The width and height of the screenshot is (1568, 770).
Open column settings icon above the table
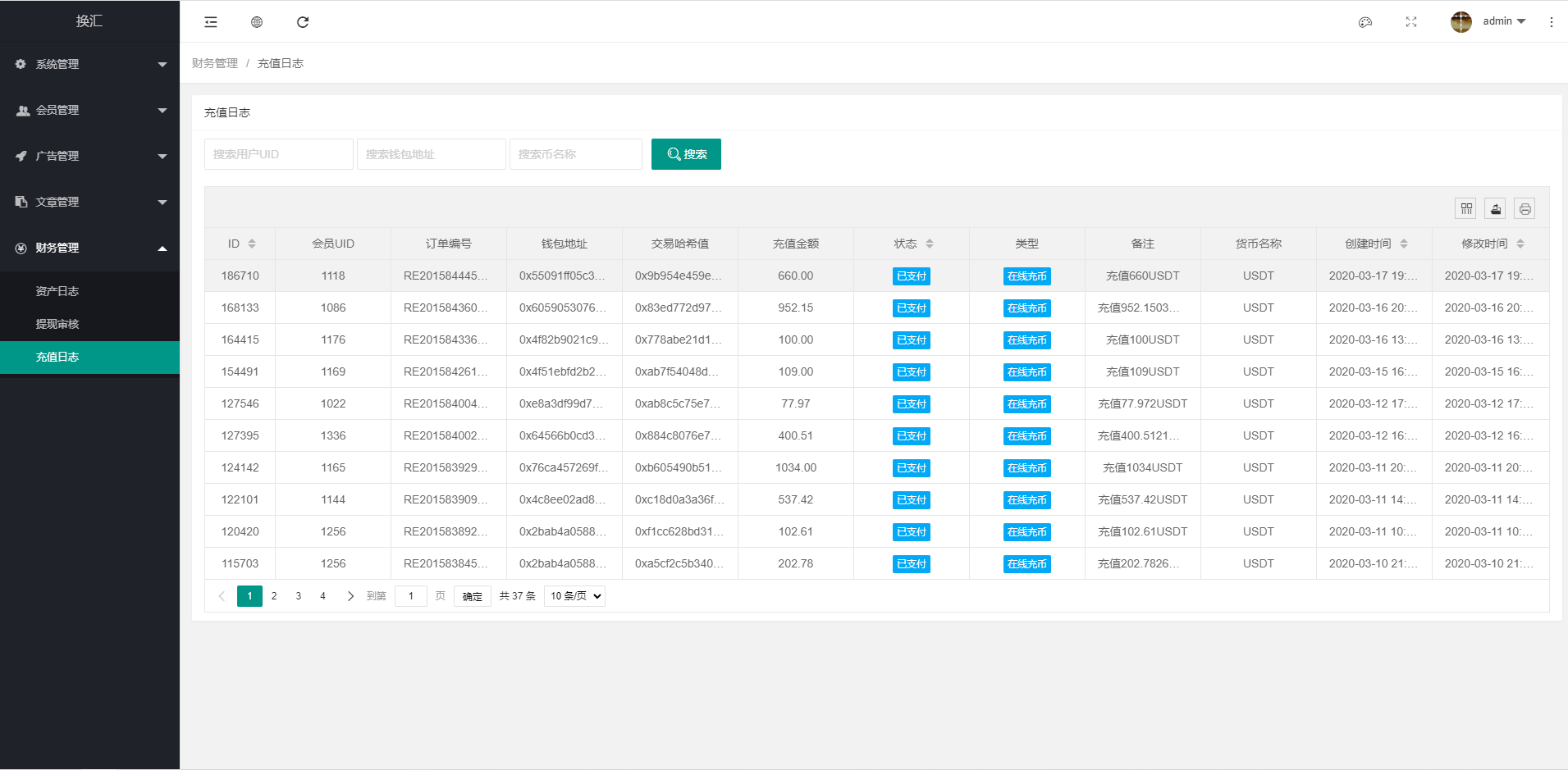1466,208
